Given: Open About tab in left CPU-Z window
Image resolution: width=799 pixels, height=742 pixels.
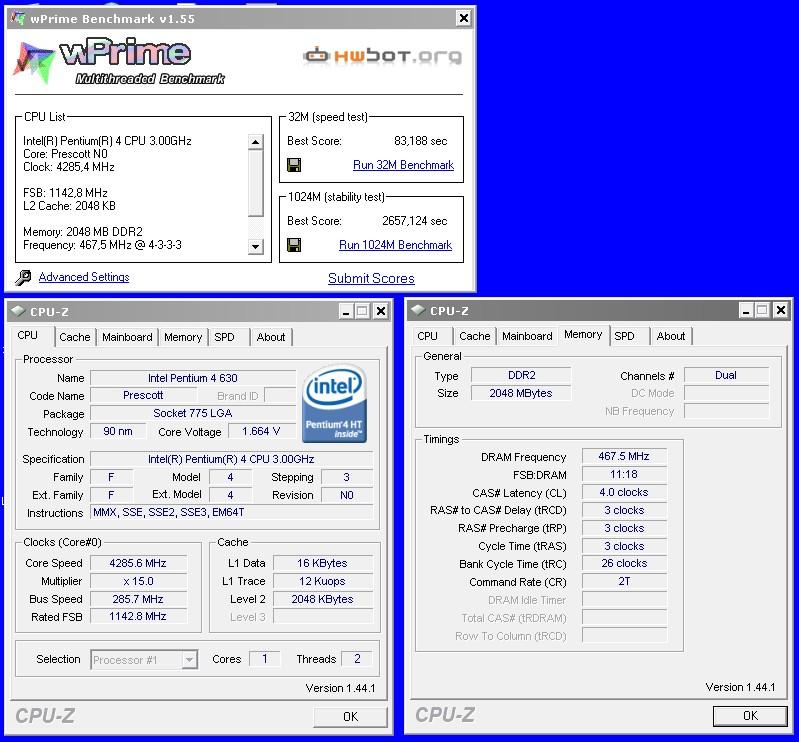Looking at the screenshot, I should [x=271, y=337].
